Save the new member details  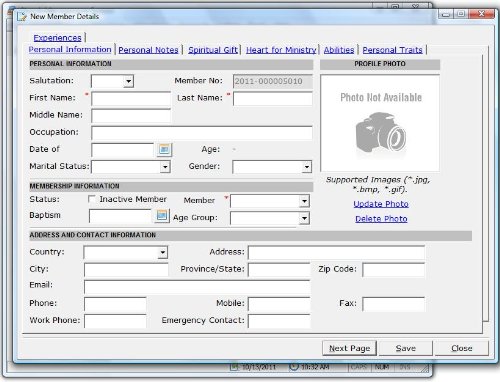point(406,348)
